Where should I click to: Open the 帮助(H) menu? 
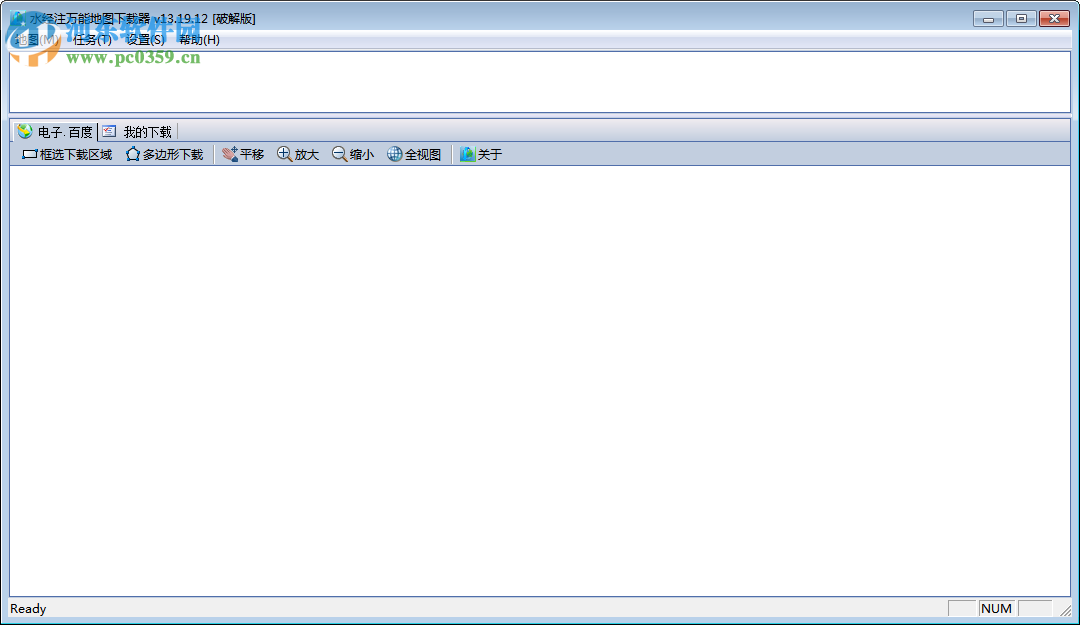199,40
